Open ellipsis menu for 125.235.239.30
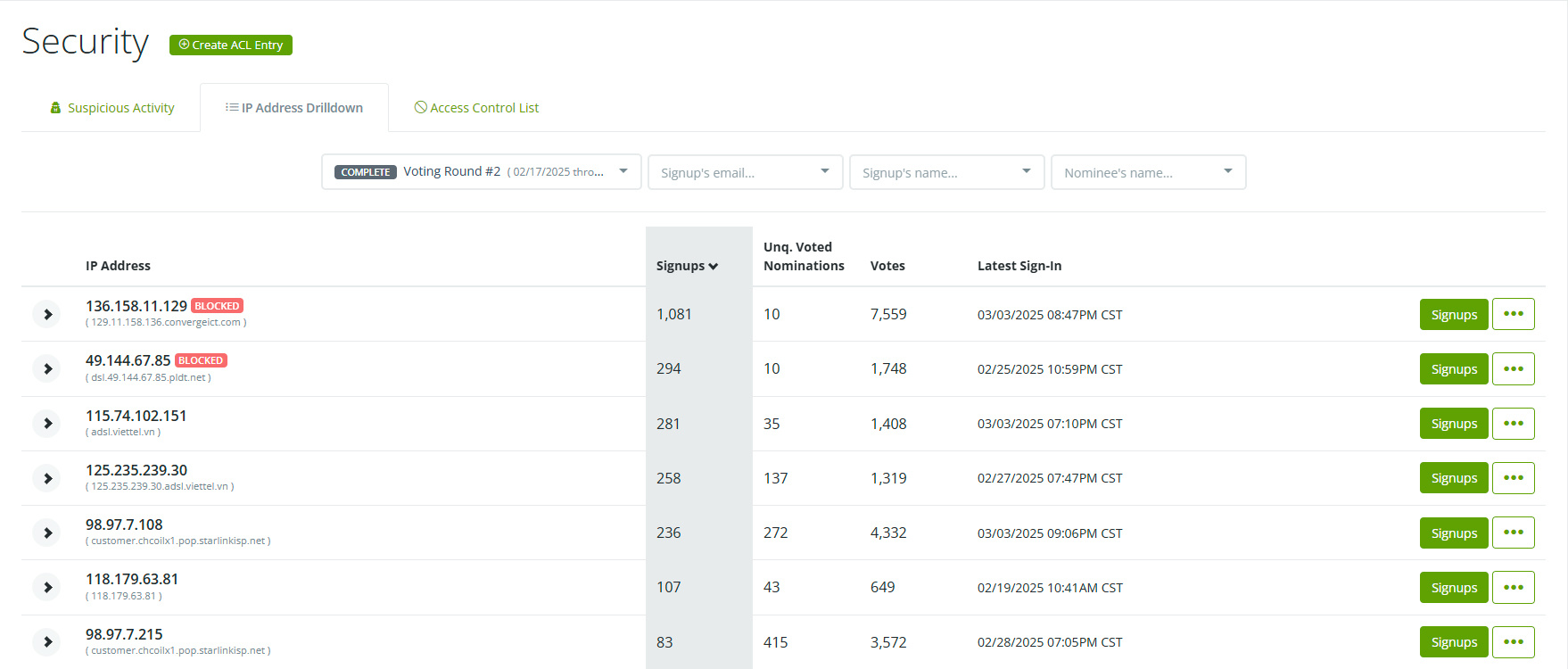The image size is (1568, 669). [1513, 478]
